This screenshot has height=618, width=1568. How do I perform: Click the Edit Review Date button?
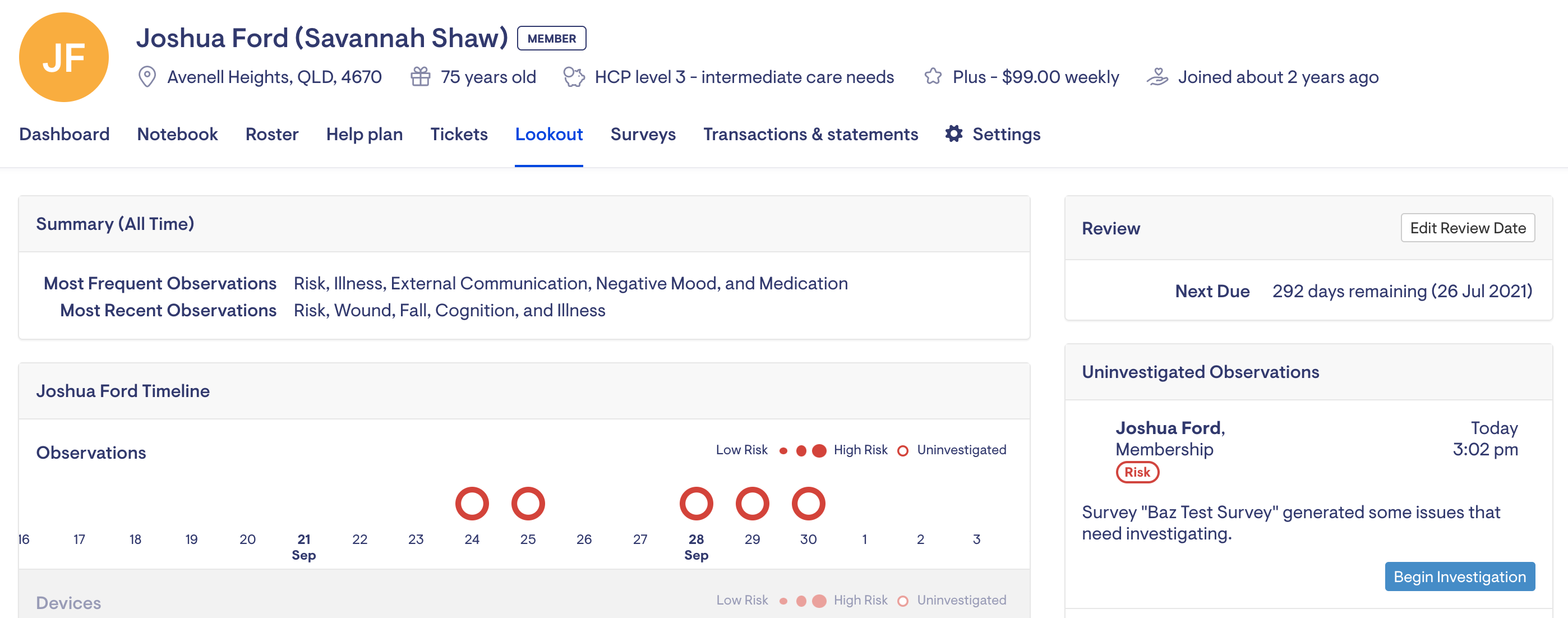[x=1468, y=228]
